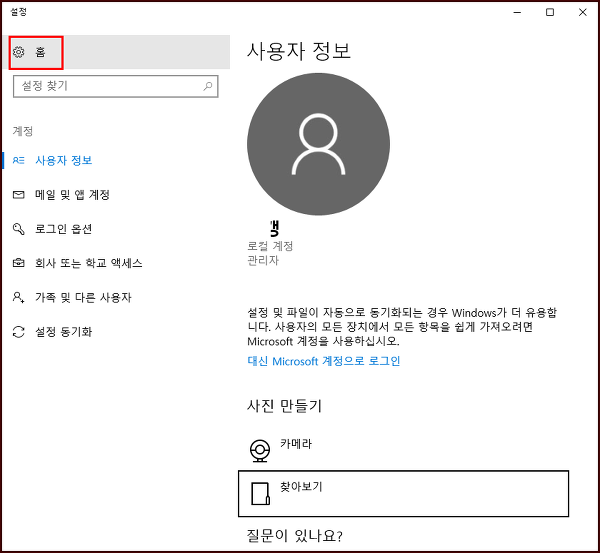The width and height of the screenshot is (600, 553).
Task: Click the sync arrows icon
Action: 18,332
